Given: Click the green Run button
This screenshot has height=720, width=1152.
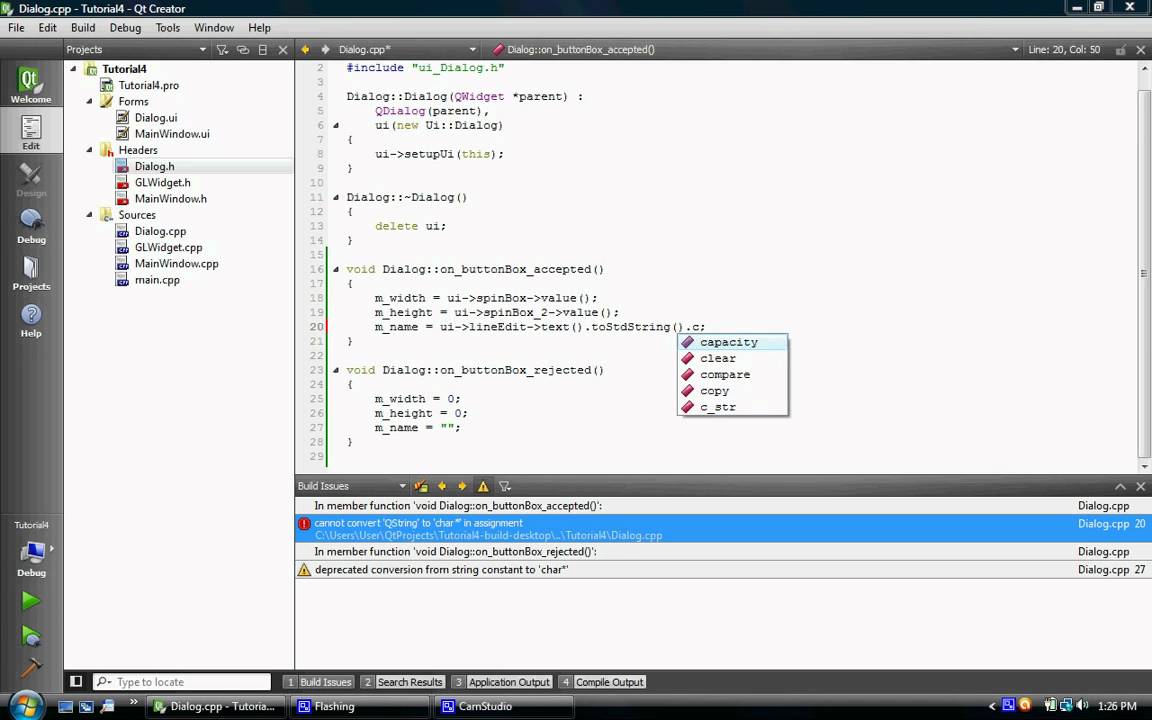Looking at the screenshot, I should [31, 600].
